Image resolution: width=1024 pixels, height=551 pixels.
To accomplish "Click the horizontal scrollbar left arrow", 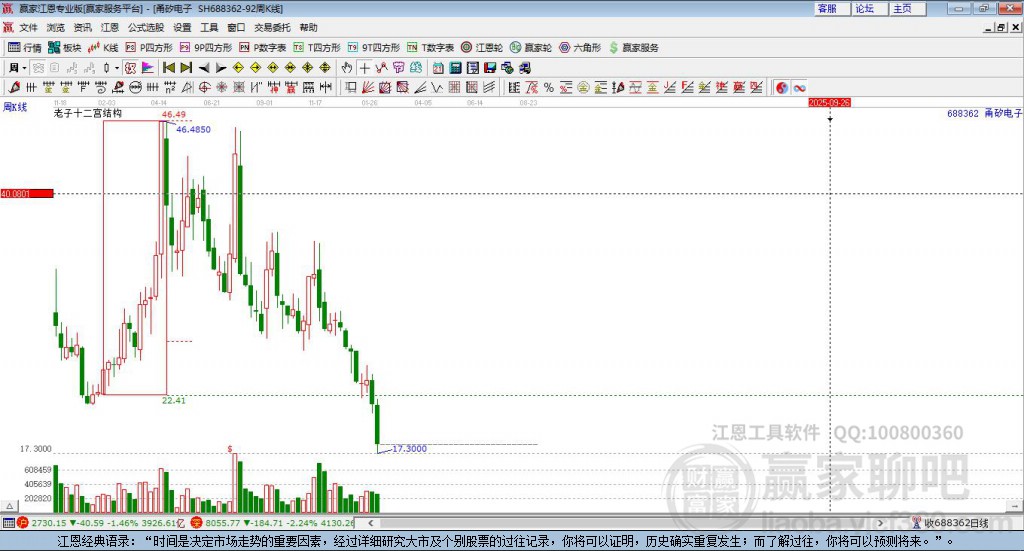I will coord(370,523).
